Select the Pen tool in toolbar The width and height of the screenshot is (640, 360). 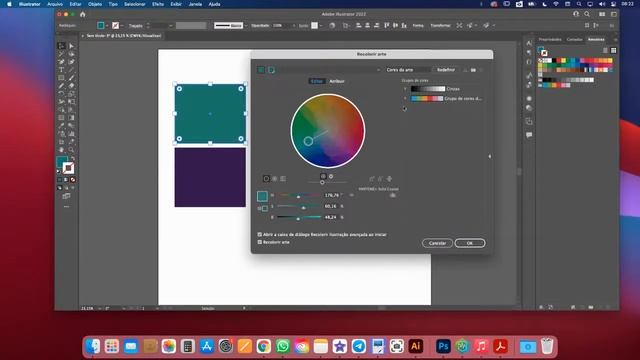[x=61, y=62]
